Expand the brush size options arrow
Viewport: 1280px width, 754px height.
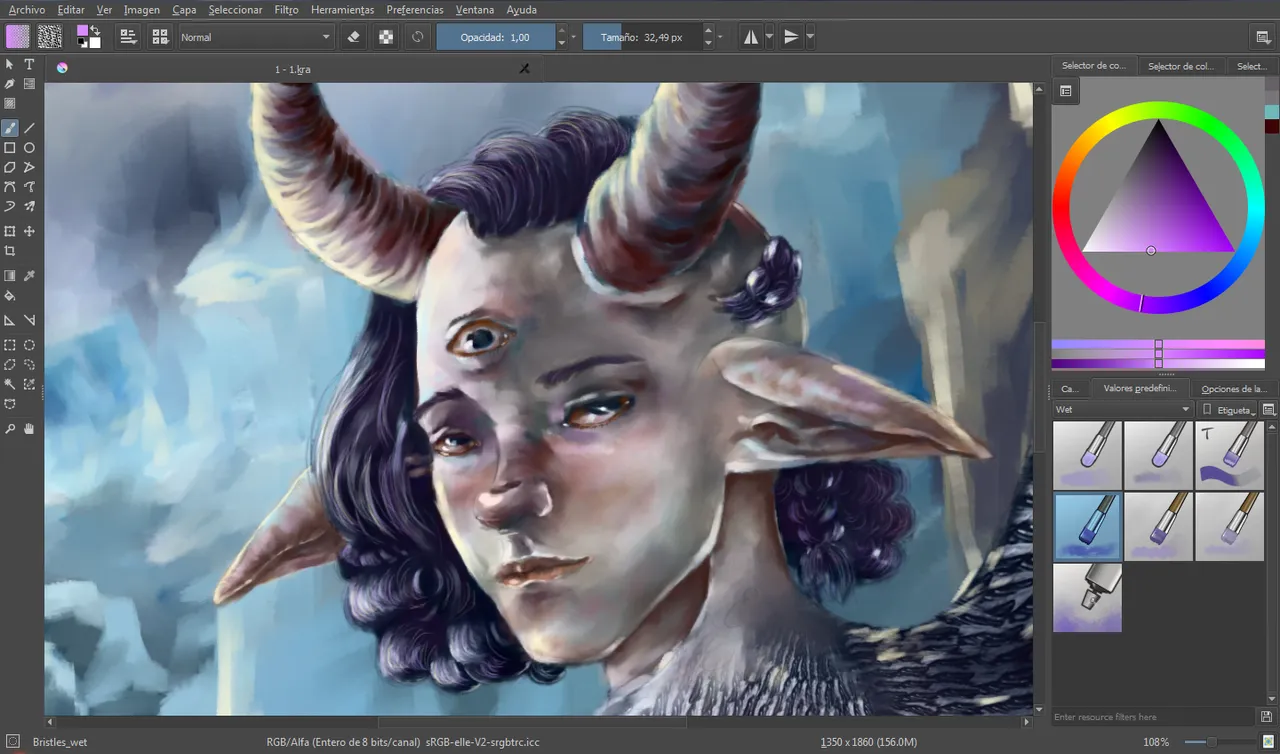coord(720,37)
